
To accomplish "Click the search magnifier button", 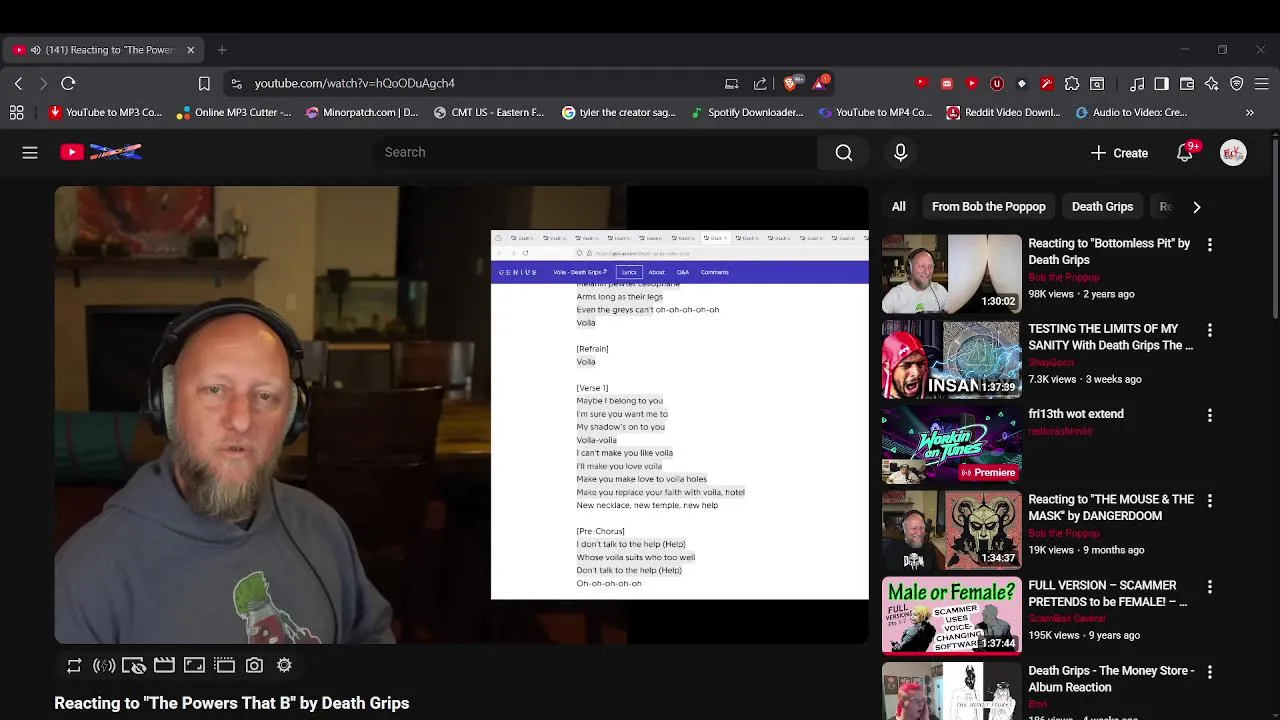I will point(844,152).
